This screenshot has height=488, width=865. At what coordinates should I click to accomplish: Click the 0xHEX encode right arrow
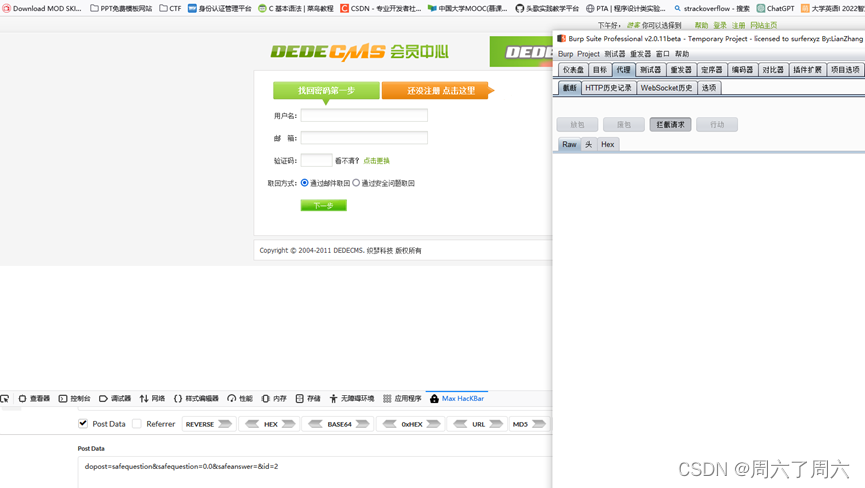pos(434,424)
